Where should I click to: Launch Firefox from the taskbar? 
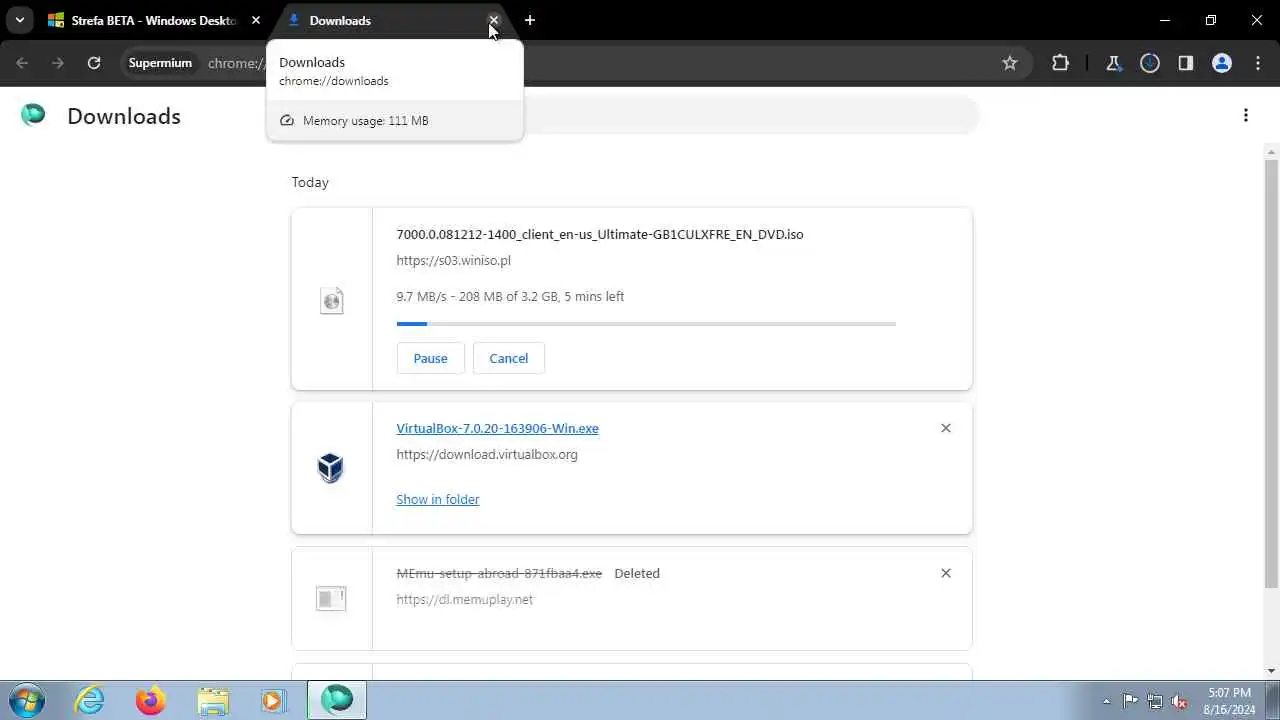[x=151, y=700]
